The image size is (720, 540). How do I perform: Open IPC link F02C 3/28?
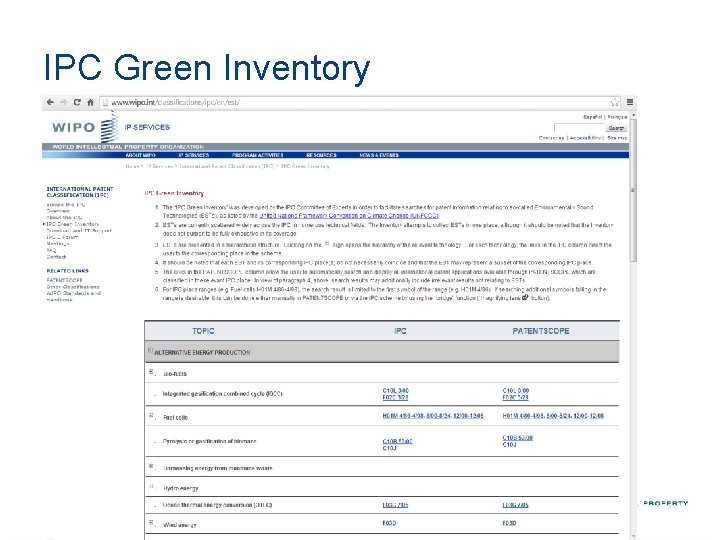395,398
